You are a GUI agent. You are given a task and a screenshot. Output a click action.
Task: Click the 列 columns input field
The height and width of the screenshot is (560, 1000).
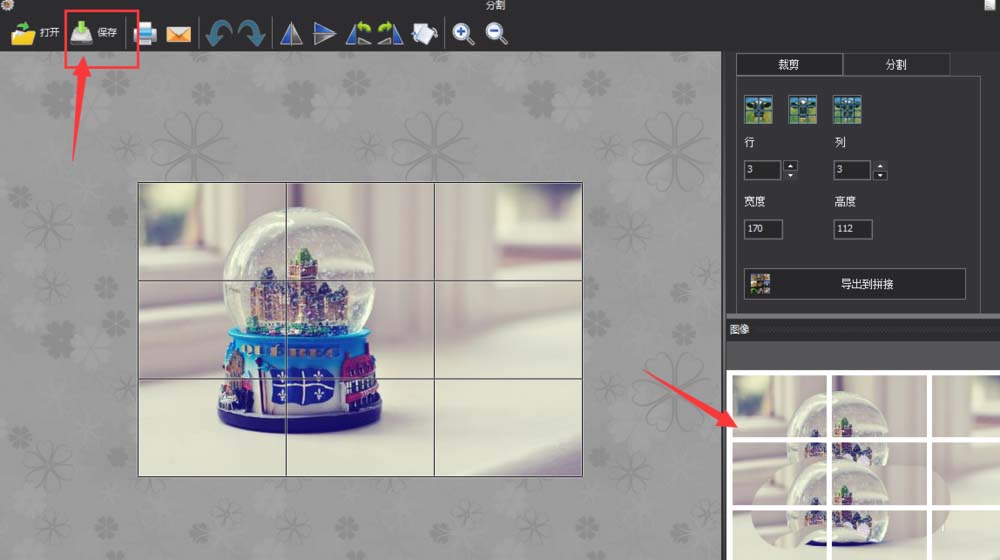point(851,170)
